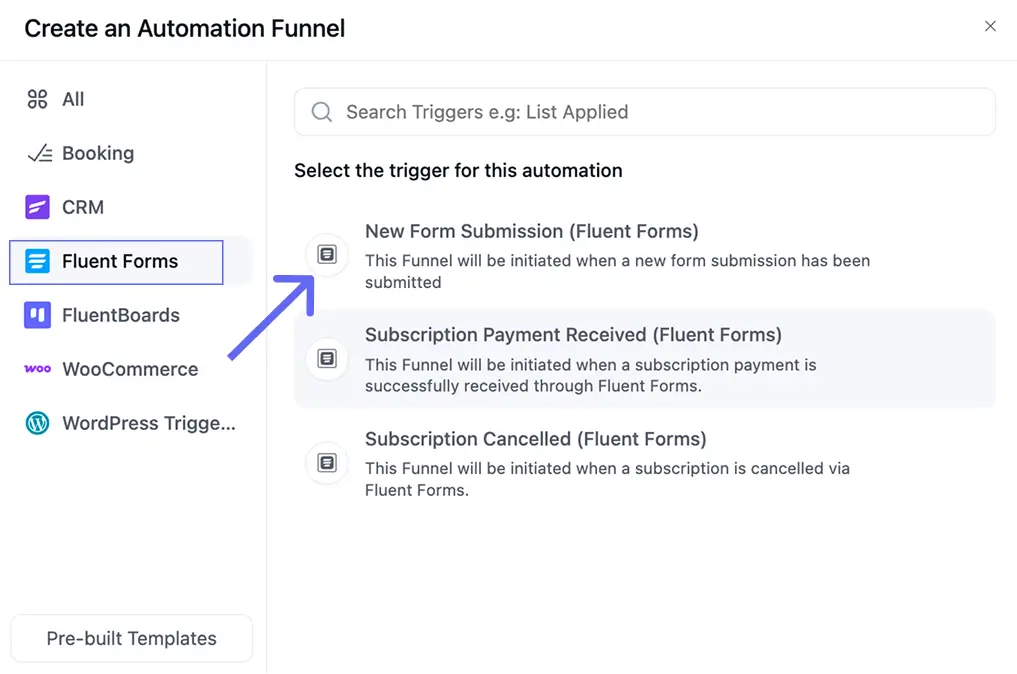
Task: Select Subscription Cancelled (Fluent Forms) title
Action: [x=536, y=439]
